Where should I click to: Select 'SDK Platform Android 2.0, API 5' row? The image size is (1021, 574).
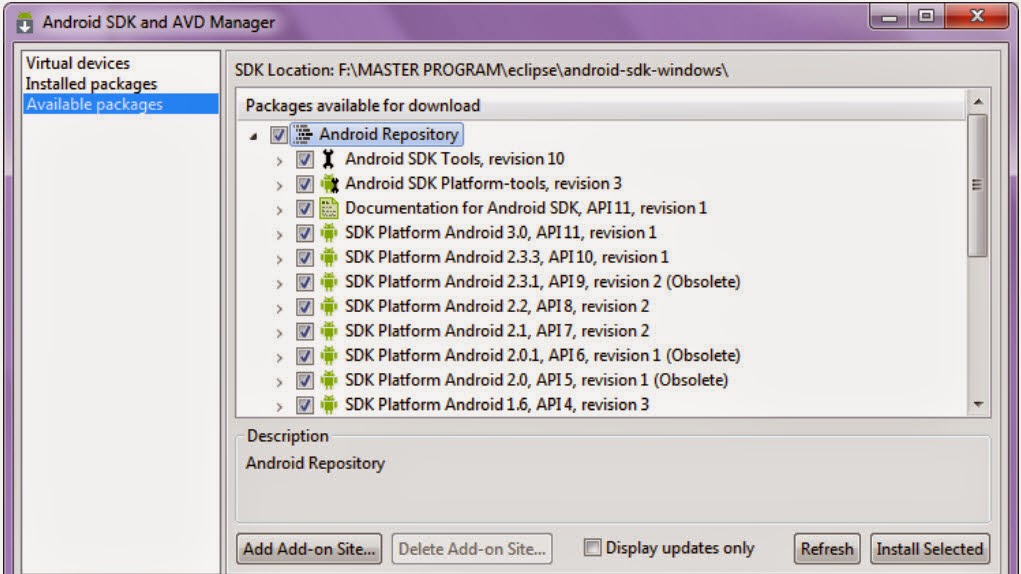point(536,380)
